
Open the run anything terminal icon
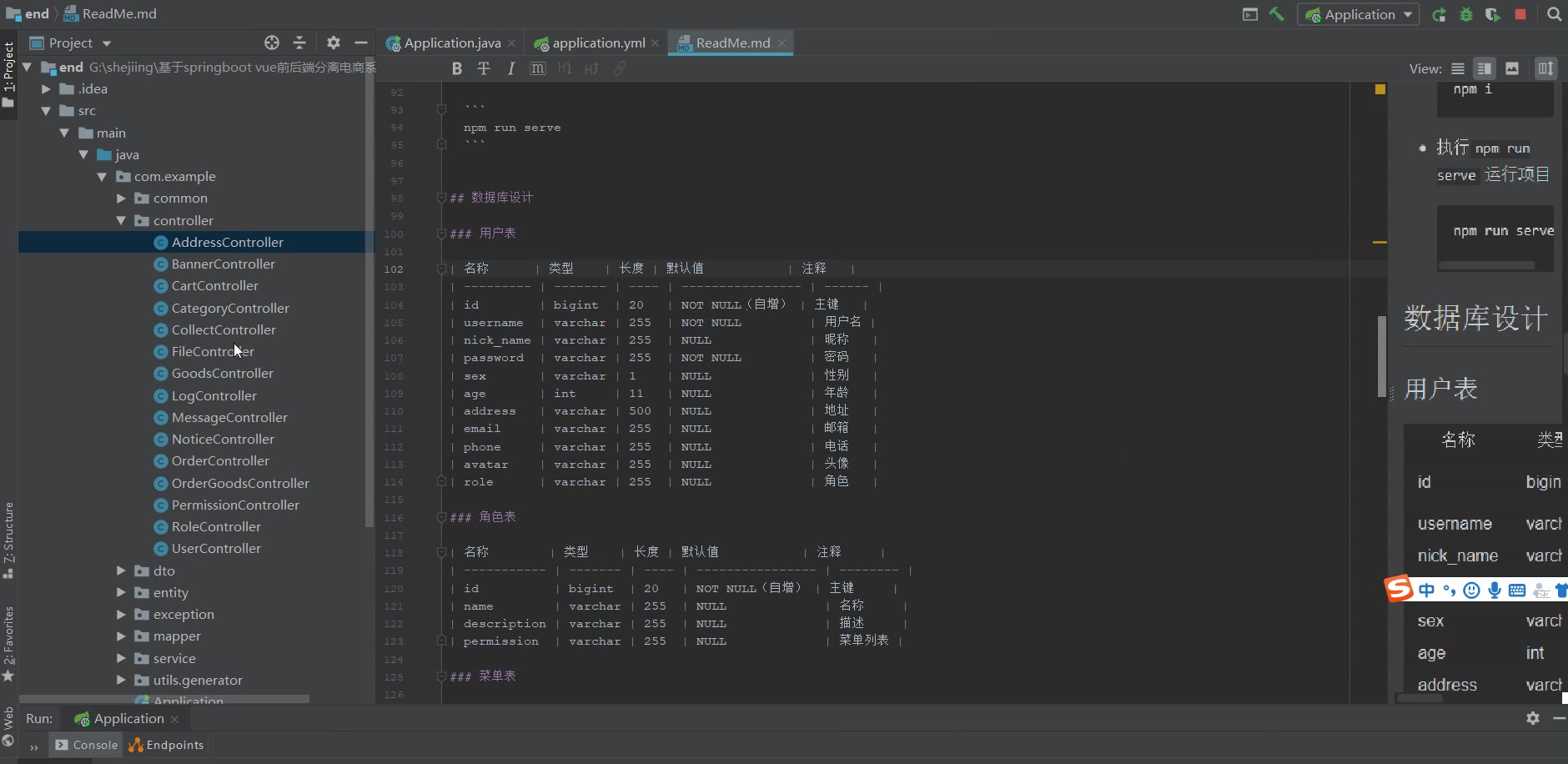click(x=1249, y=14)
